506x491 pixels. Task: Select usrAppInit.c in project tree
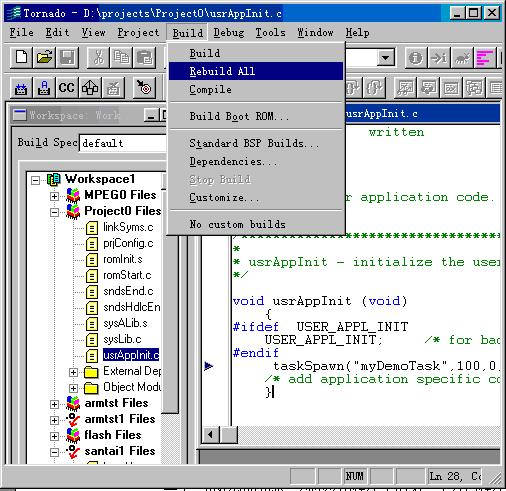[131, 355]
